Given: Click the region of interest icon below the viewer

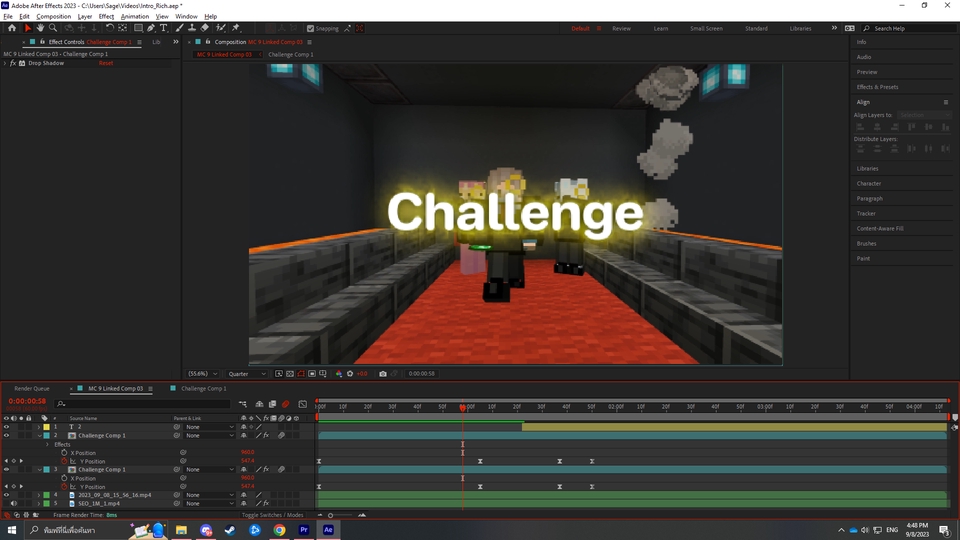Looking at the screenshot, I should (312, 373).
